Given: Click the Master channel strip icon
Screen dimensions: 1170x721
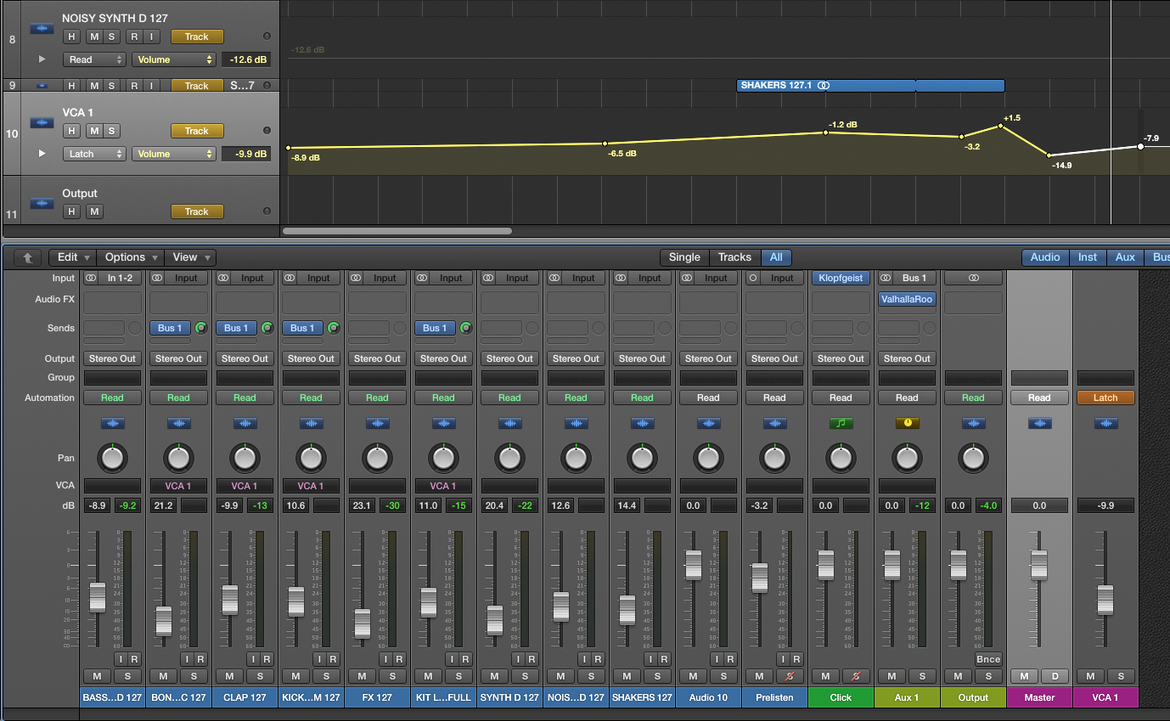Looking at the screenshot, I should click(1039, 423).
